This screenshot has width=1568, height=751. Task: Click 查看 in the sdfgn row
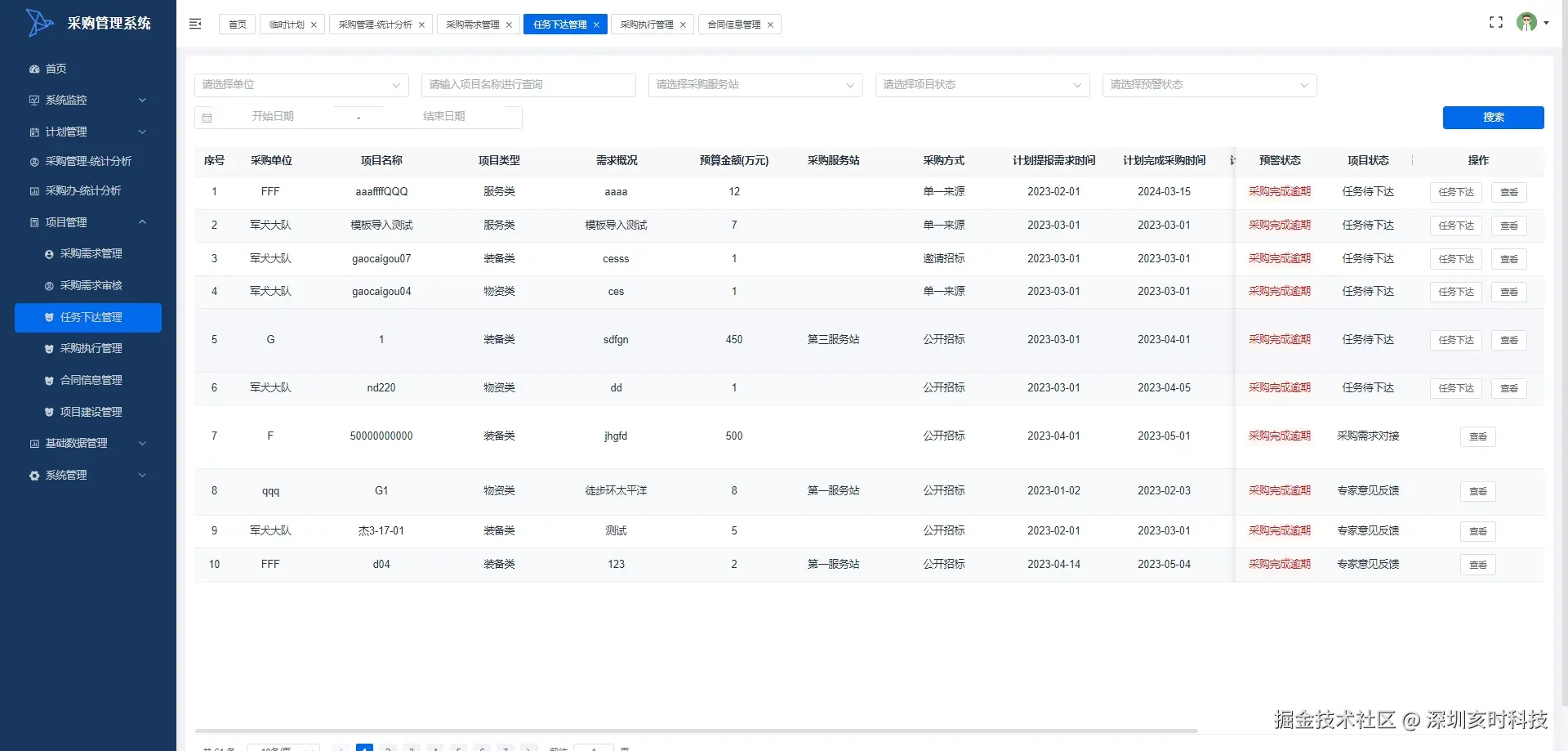[x=1509, y=341]
